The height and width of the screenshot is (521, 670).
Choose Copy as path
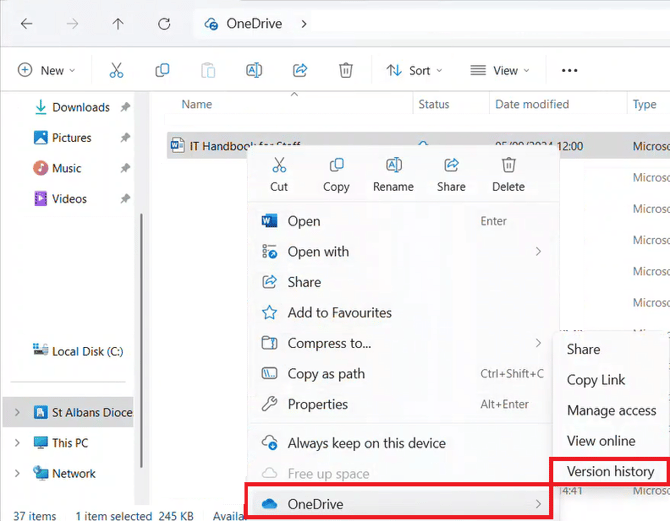[x=326, y=374]
